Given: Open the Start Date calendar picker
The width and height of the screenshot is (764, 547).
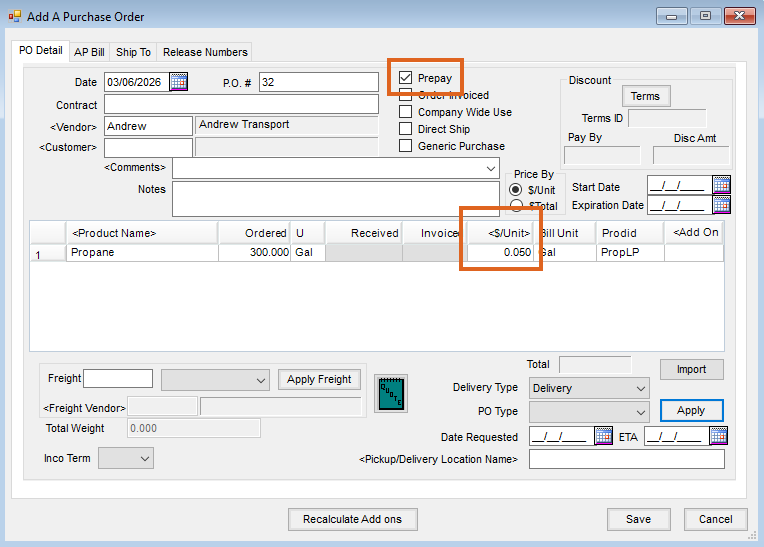Looking at the screenshot, I should (x=722, y=185).
